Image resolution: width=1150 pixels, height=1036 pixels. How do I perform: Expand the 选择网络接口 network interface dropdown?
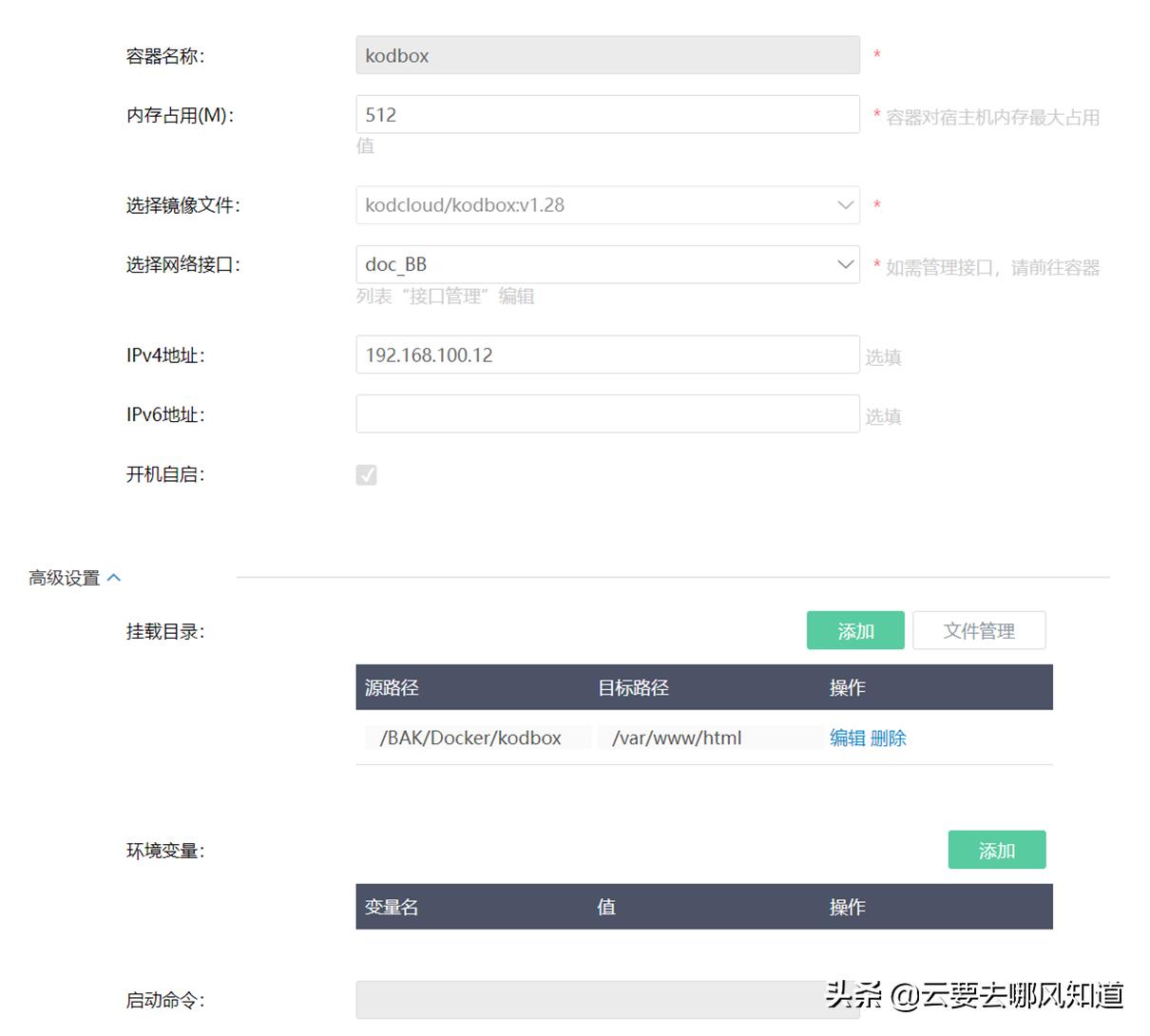[608, 263]
